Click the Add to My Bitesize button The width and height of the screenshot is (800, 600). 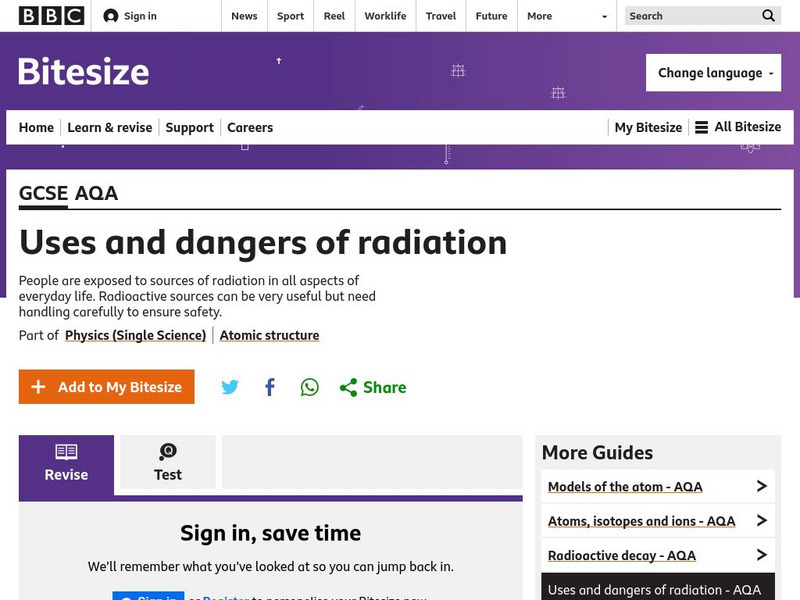click(x=106, y=386)
